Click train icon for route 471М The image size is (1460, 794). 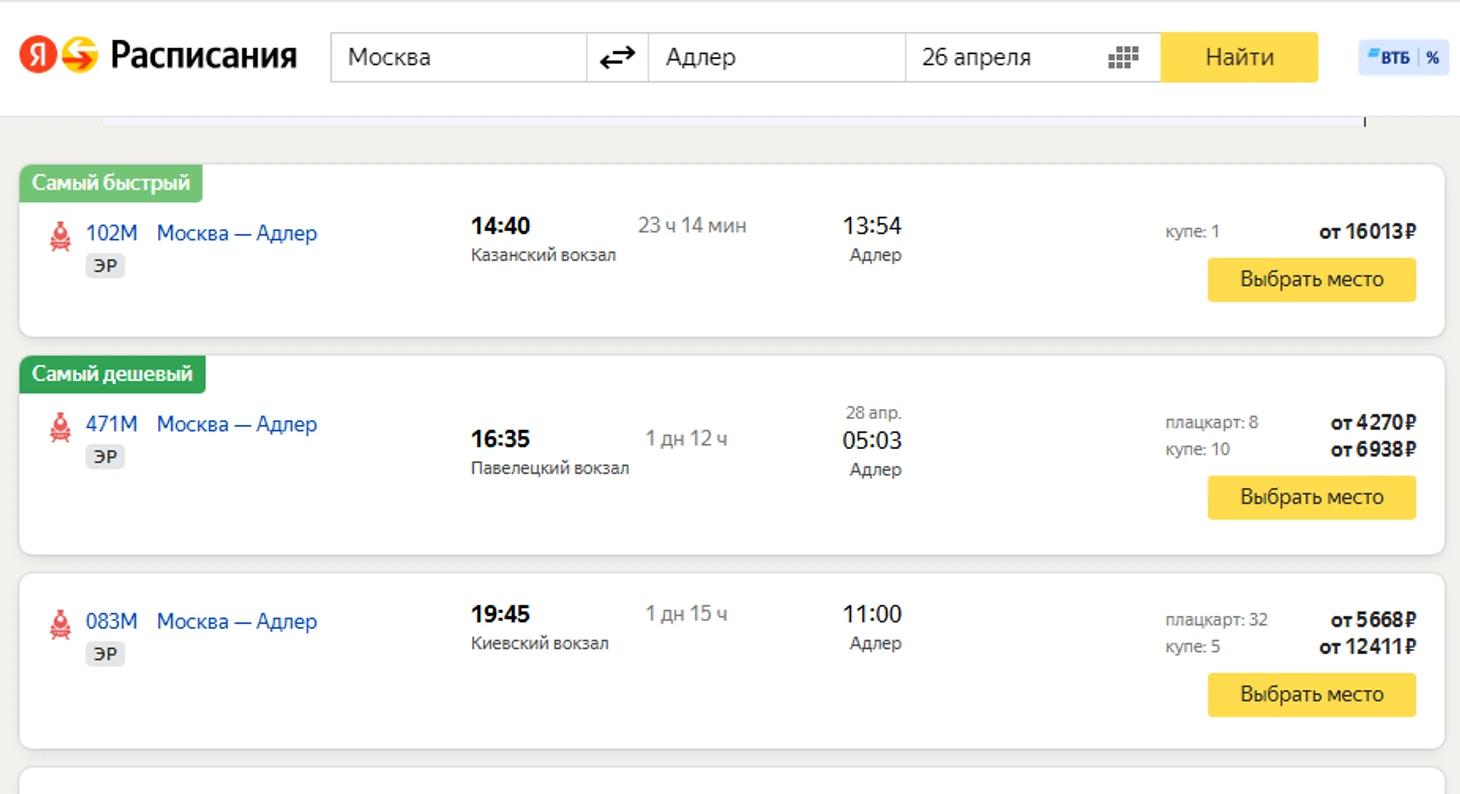tap(61, 427)
